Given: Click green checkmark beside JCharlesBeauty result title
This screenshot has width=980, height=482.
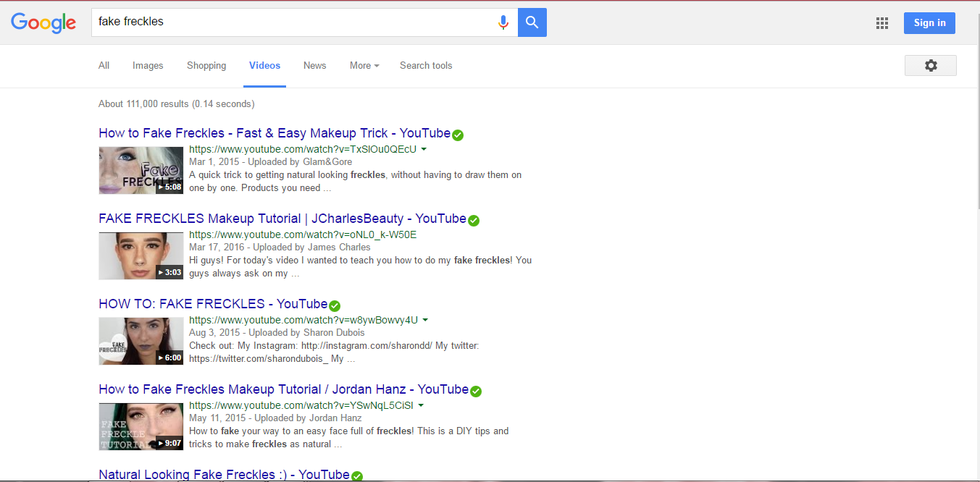Looking at the screenshot, I should coord(474,220).
